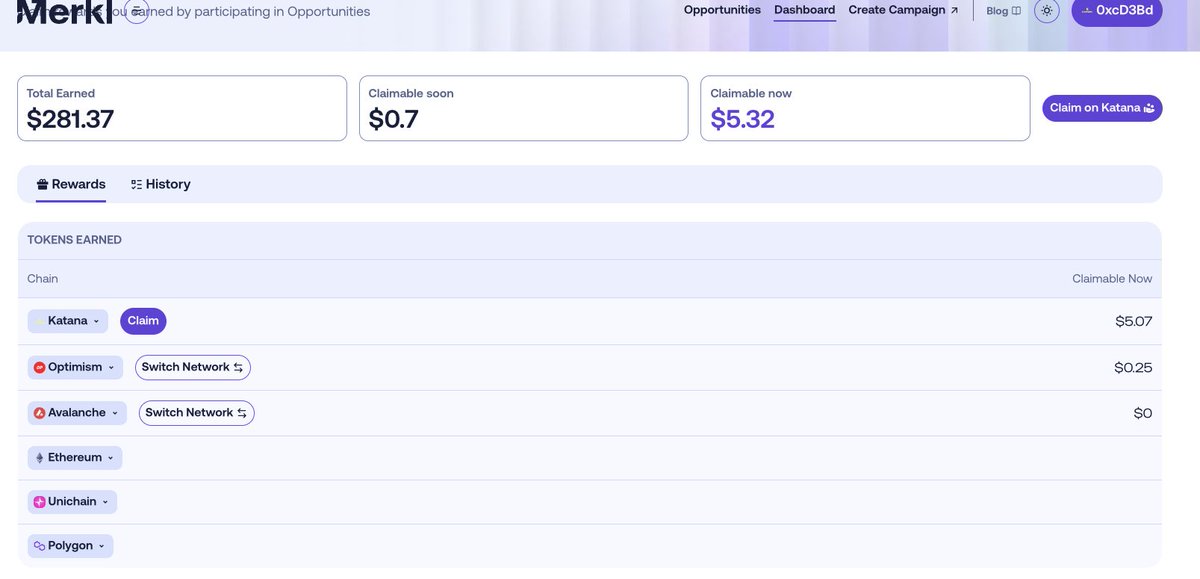Click the list icon on the History tab

click(x=136, y=184)
